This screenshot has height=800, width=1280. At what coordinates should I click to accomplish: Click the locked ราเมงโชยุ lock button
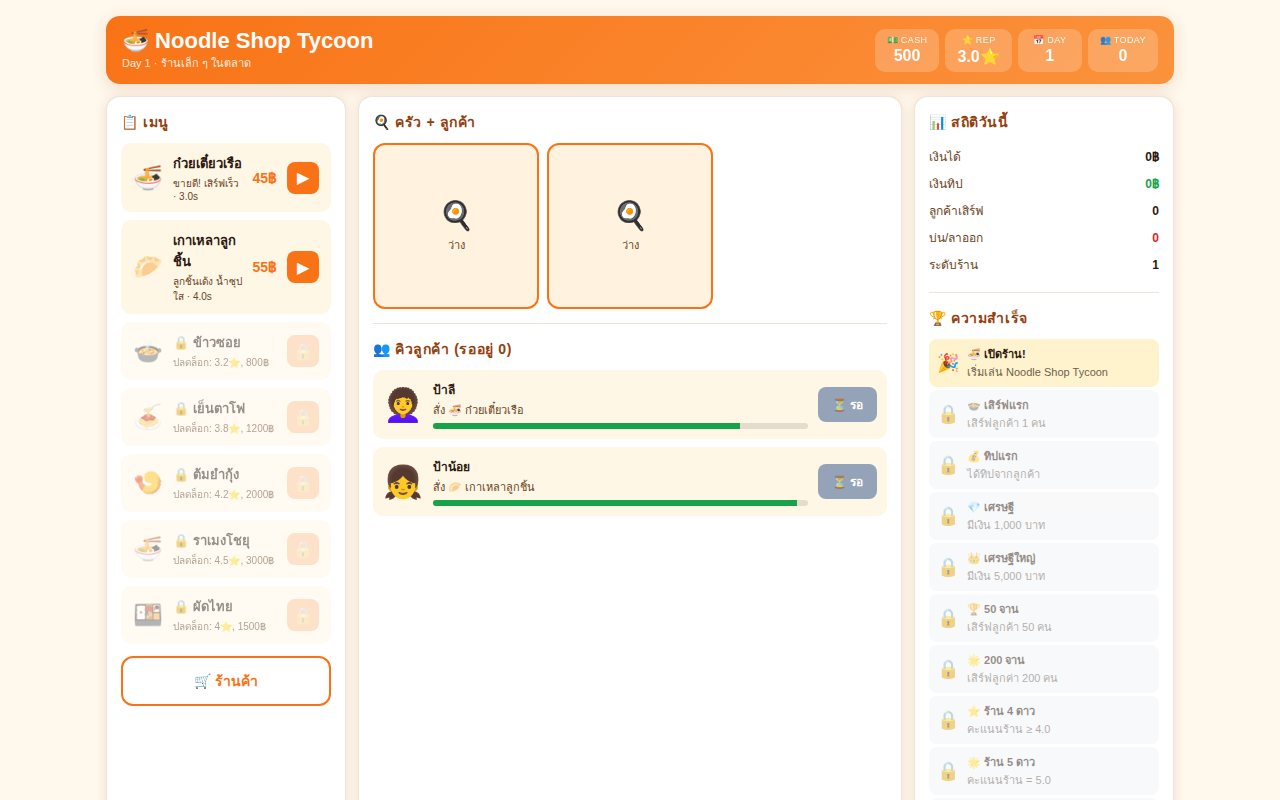[303, 549]
